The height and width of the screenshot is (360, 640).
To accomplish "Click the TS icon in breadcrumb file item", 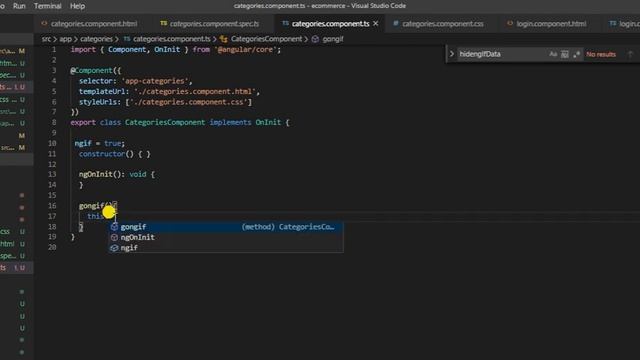I will tap(127, 39).
